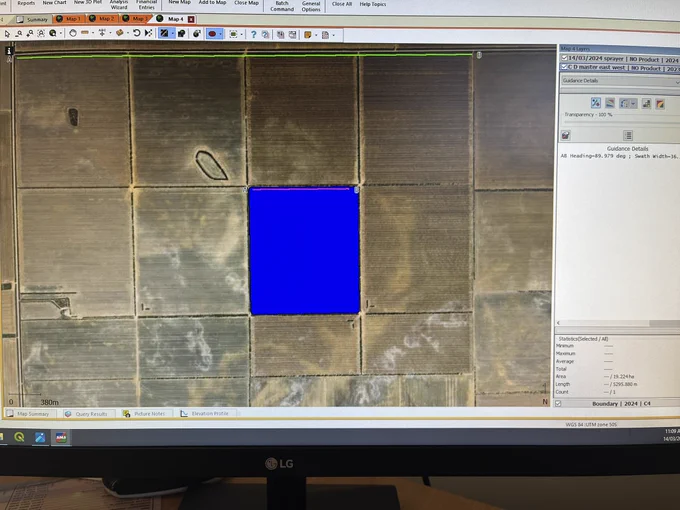The width and height of the screenshot is (680, 510).
Task: Click the navigate path tool icon
Action: coord(149,33)
